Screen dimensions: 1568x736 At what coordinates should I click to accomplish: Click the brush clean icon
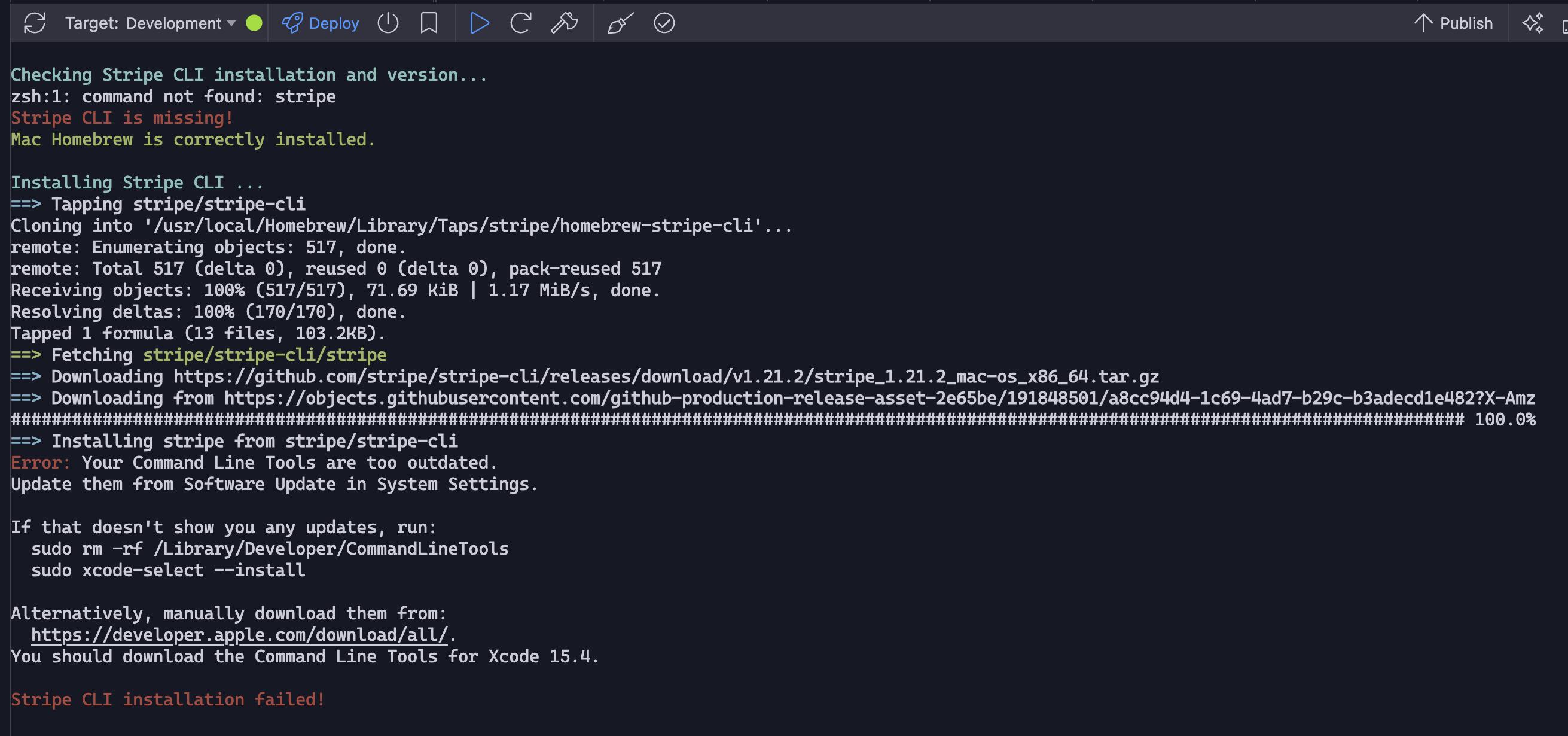pyautogui.click(x=620, y=23)
